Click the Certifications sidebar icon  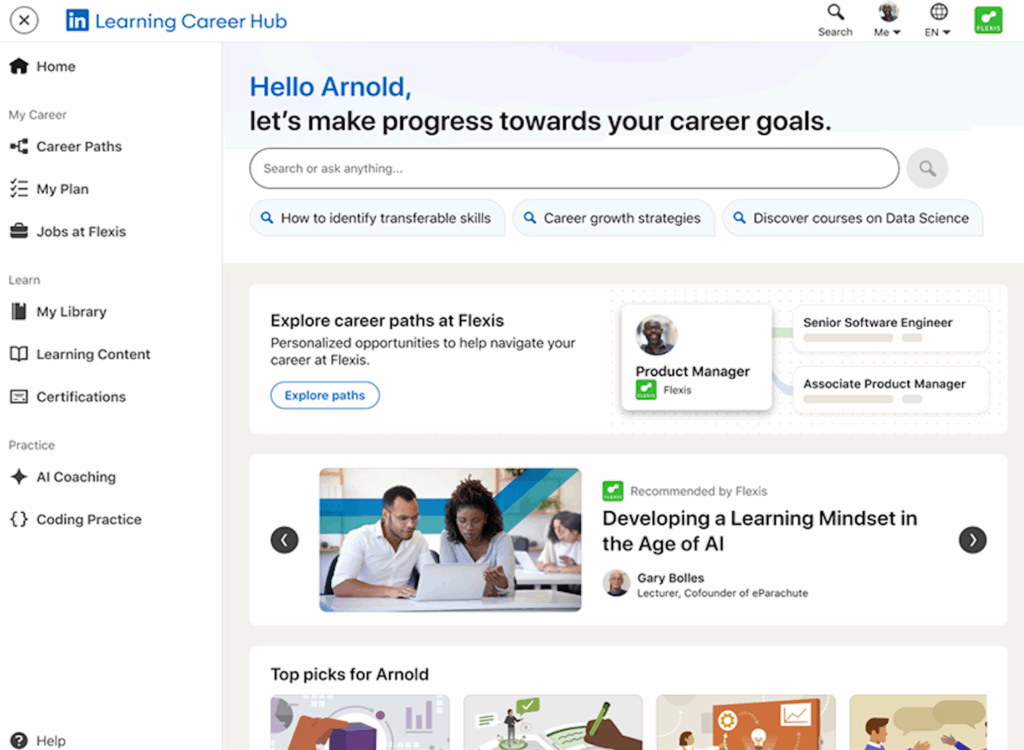pyautogui.click(x=18, y=397)
